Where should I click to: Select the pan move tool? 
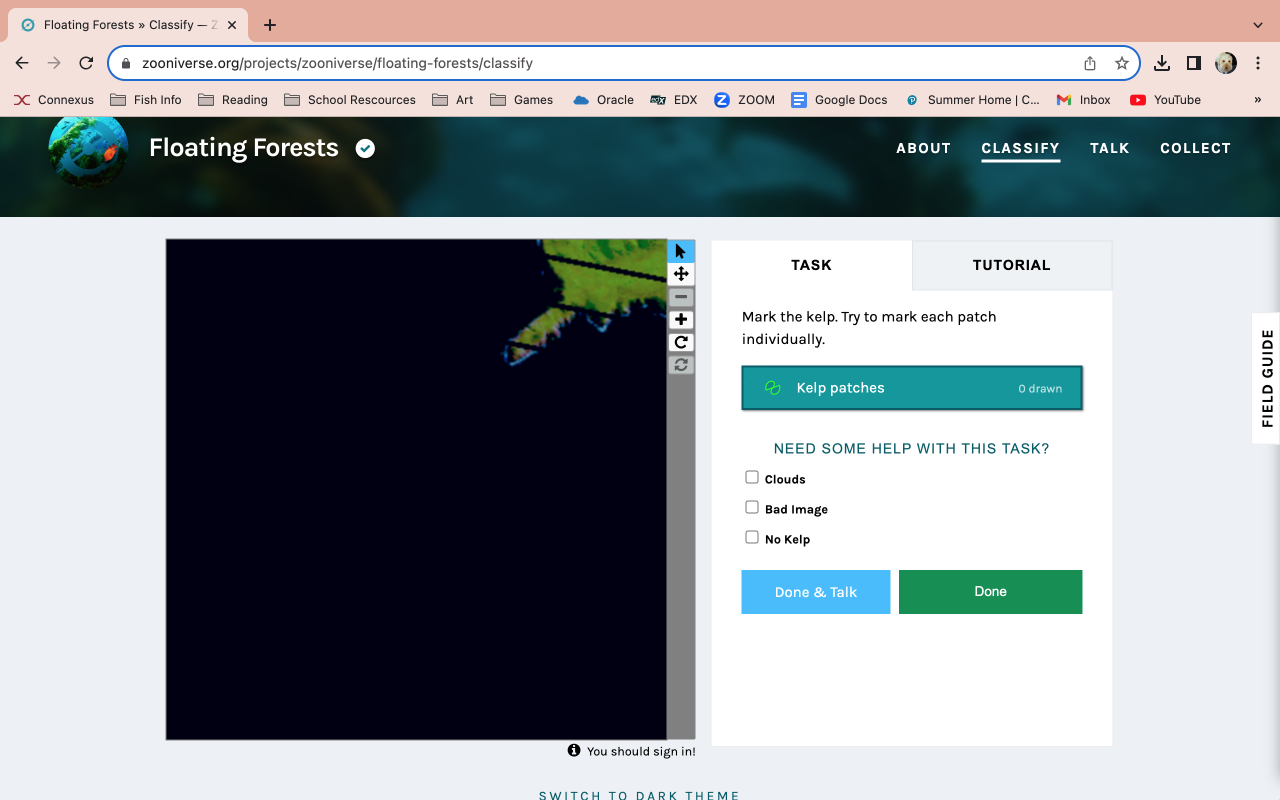pos(681,274)
